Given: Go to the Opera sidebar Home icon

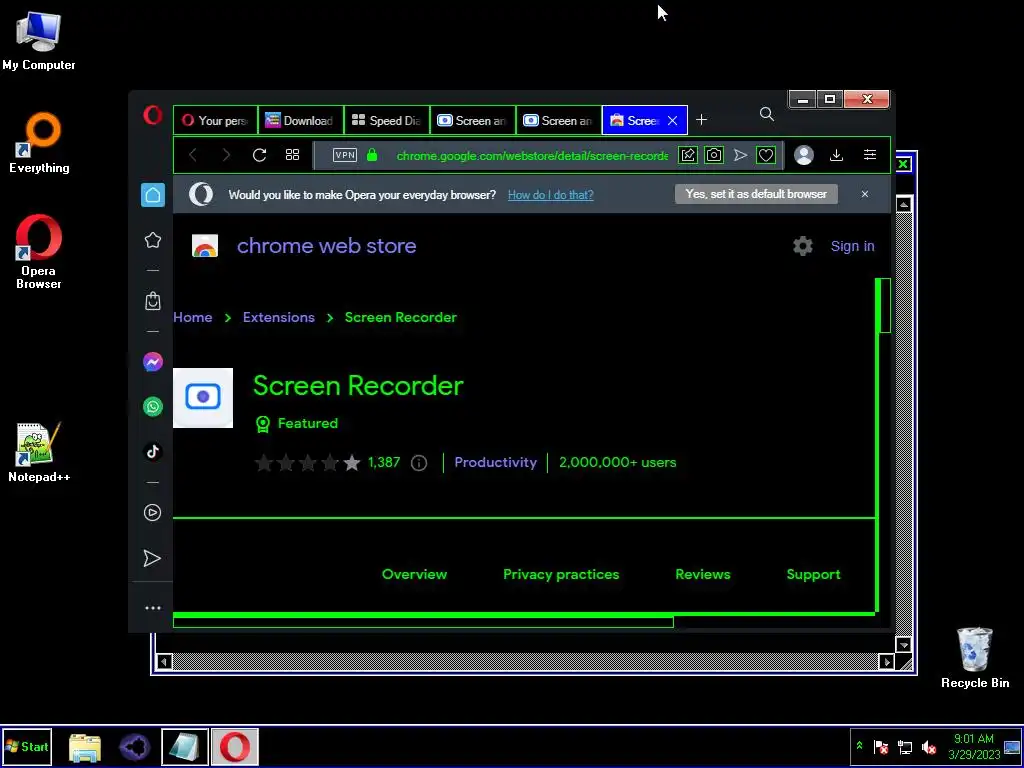Looking at the screenshot, I should [153, 195].
